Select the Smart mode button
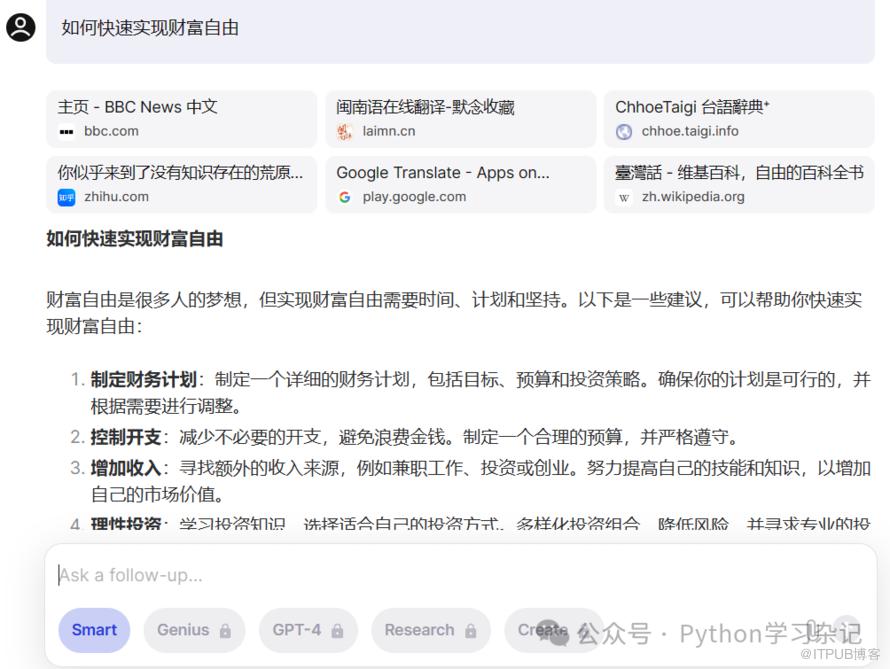890x669 pixels. [94, 630]
